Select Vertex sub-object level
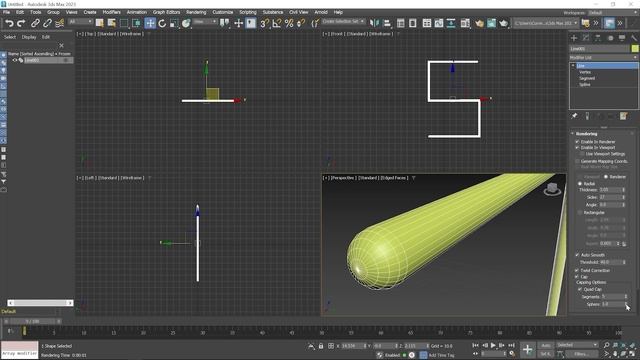640x360 pixels. 585,72
